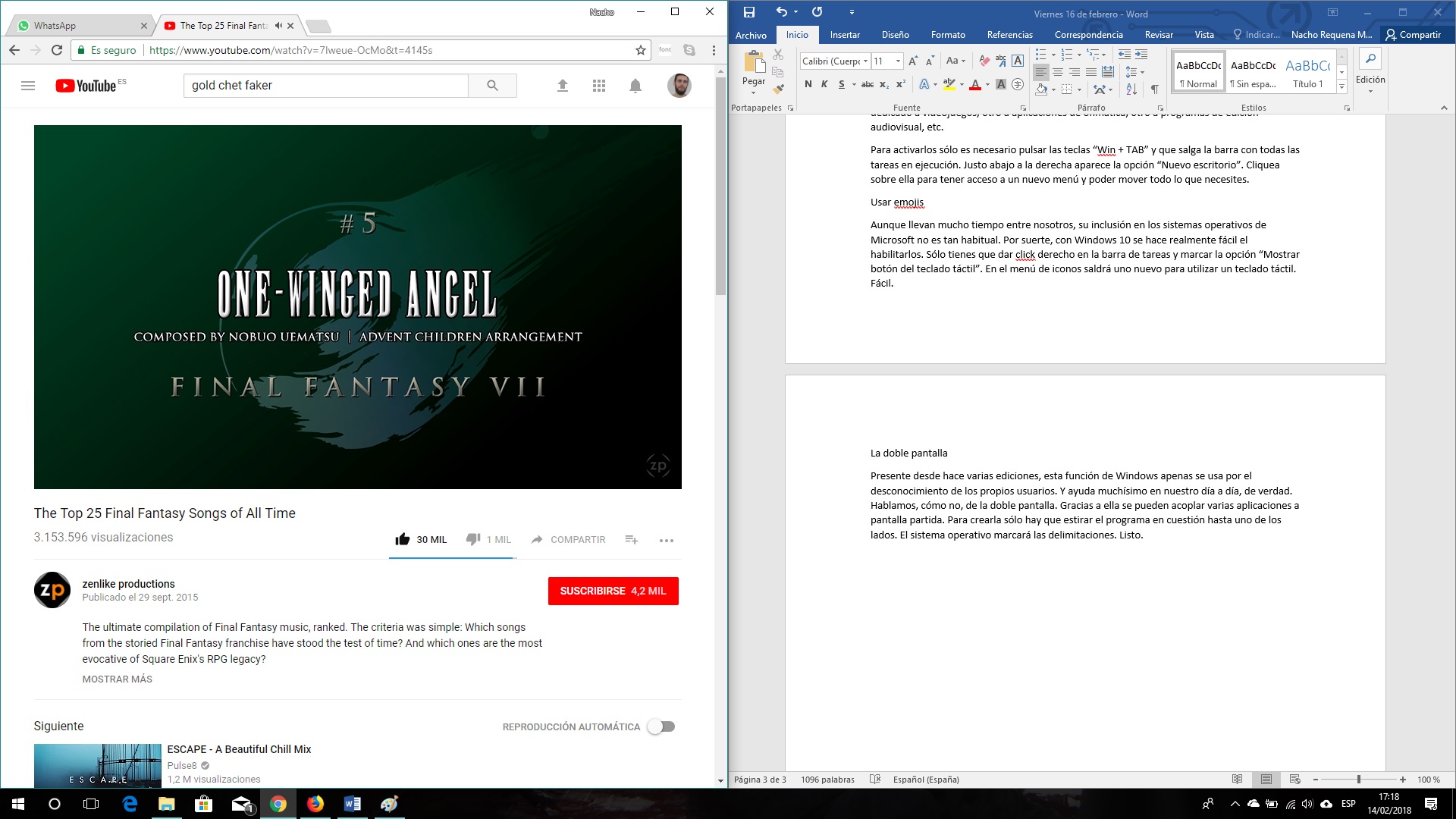Click the red SUSCRIBIRSE button
This screenshot has width=1456, height=819.
613,591
